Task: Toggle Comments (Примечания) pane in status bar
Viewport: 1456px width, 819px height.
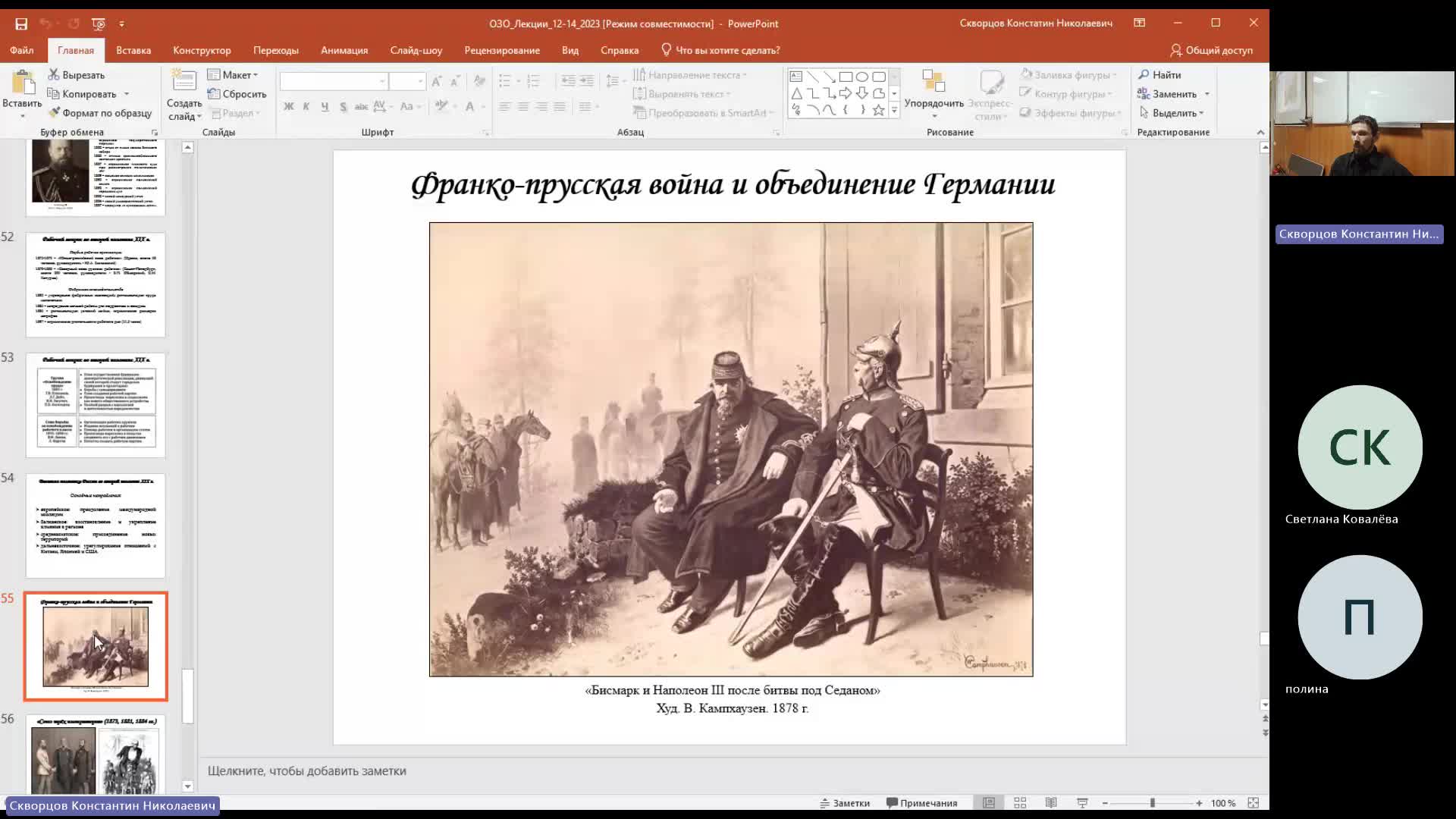Action: pyautogui.click(x=922, y=803)
